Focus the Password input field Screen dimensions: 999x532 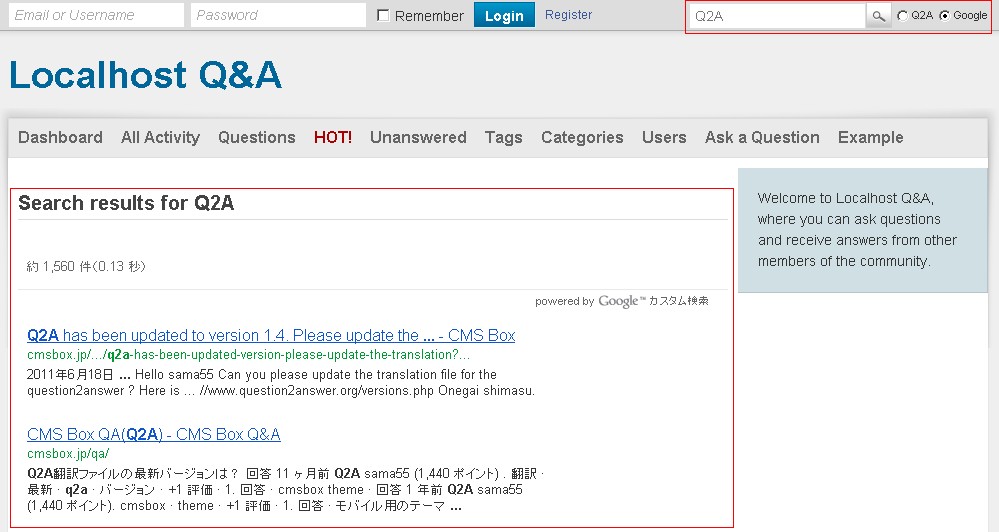pyautogui.click(x=278, y=16)
